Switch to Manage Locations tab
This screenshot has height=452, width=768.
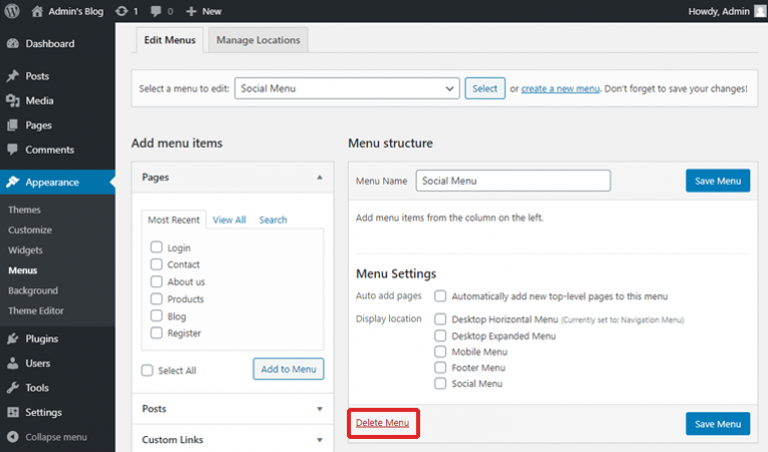coord(258,39)
